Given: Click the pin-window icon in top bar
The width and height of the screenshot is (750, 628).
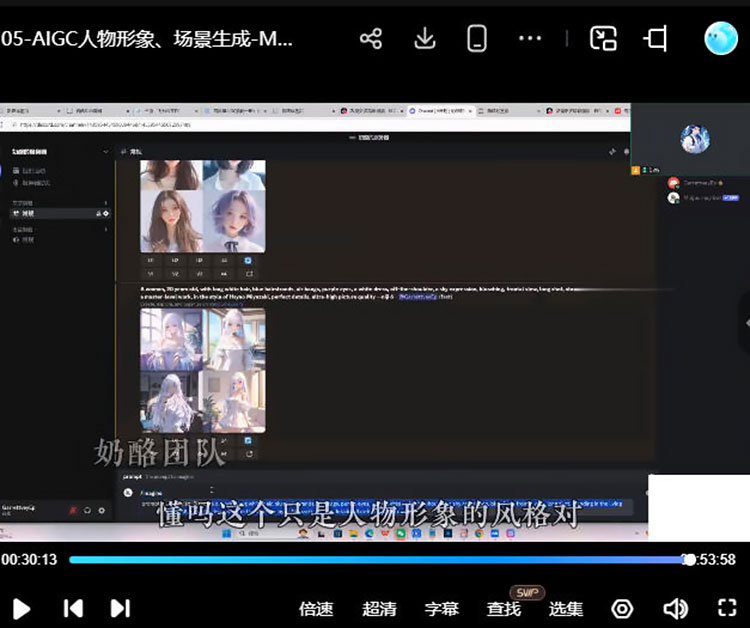Looking at the screenshot, I should (x=656, y=39).
